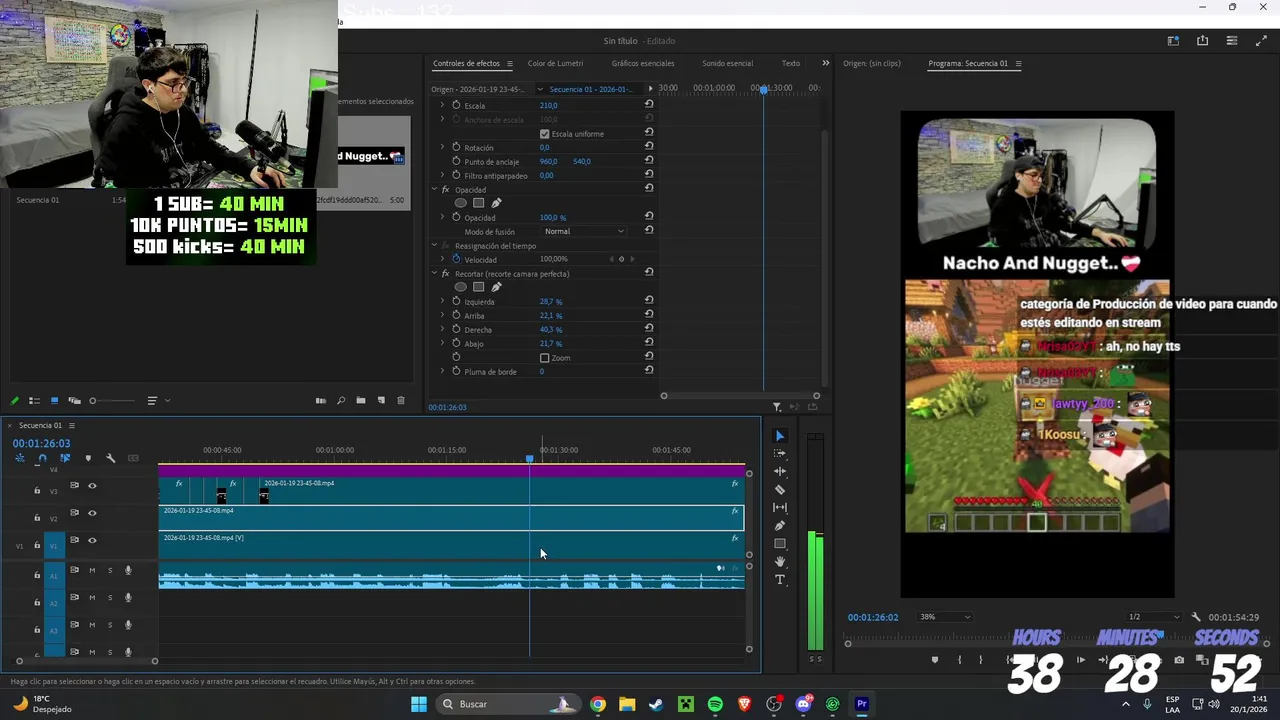Choose free-draw pen mask under Opacidad

coord(496,203)
